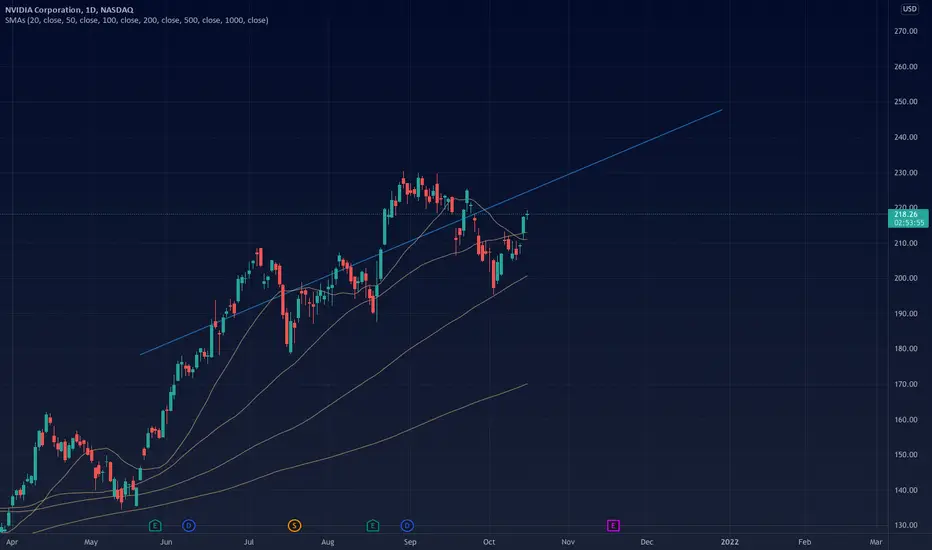Click the current price label 218.26
Screen dimensions: 932x550
click(906, 215)
